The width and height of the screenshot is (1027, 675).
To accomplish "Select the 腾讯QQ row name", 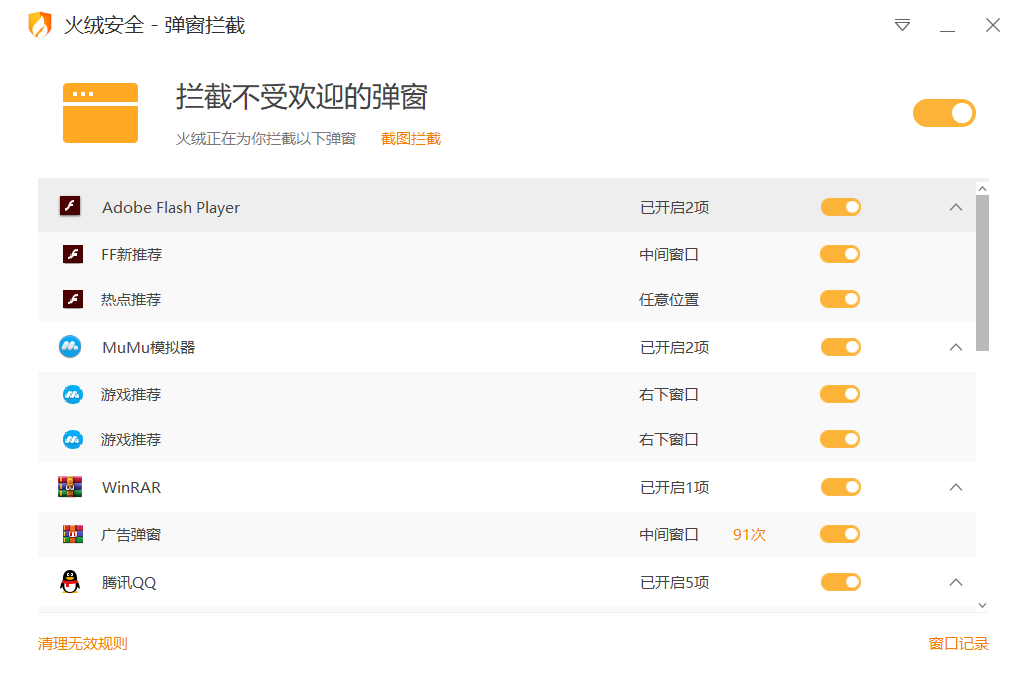I will [x=129, y=583].
